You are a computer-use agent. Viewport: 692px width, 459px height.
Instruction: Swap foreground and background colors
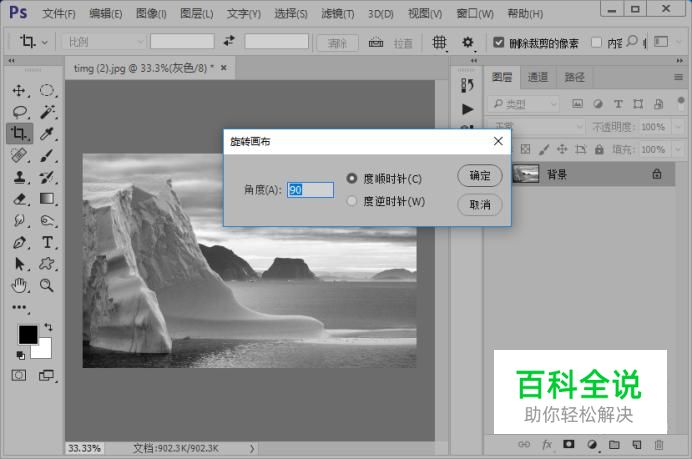click(x=48, y=327)
